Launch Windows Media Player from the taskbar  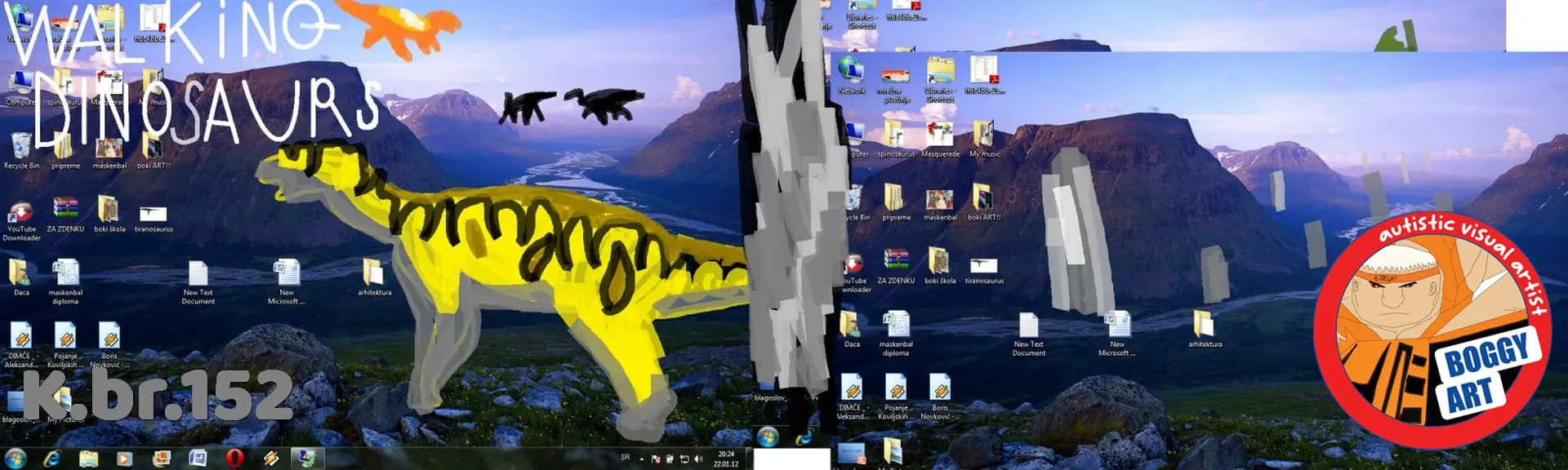tap(124, 459)
